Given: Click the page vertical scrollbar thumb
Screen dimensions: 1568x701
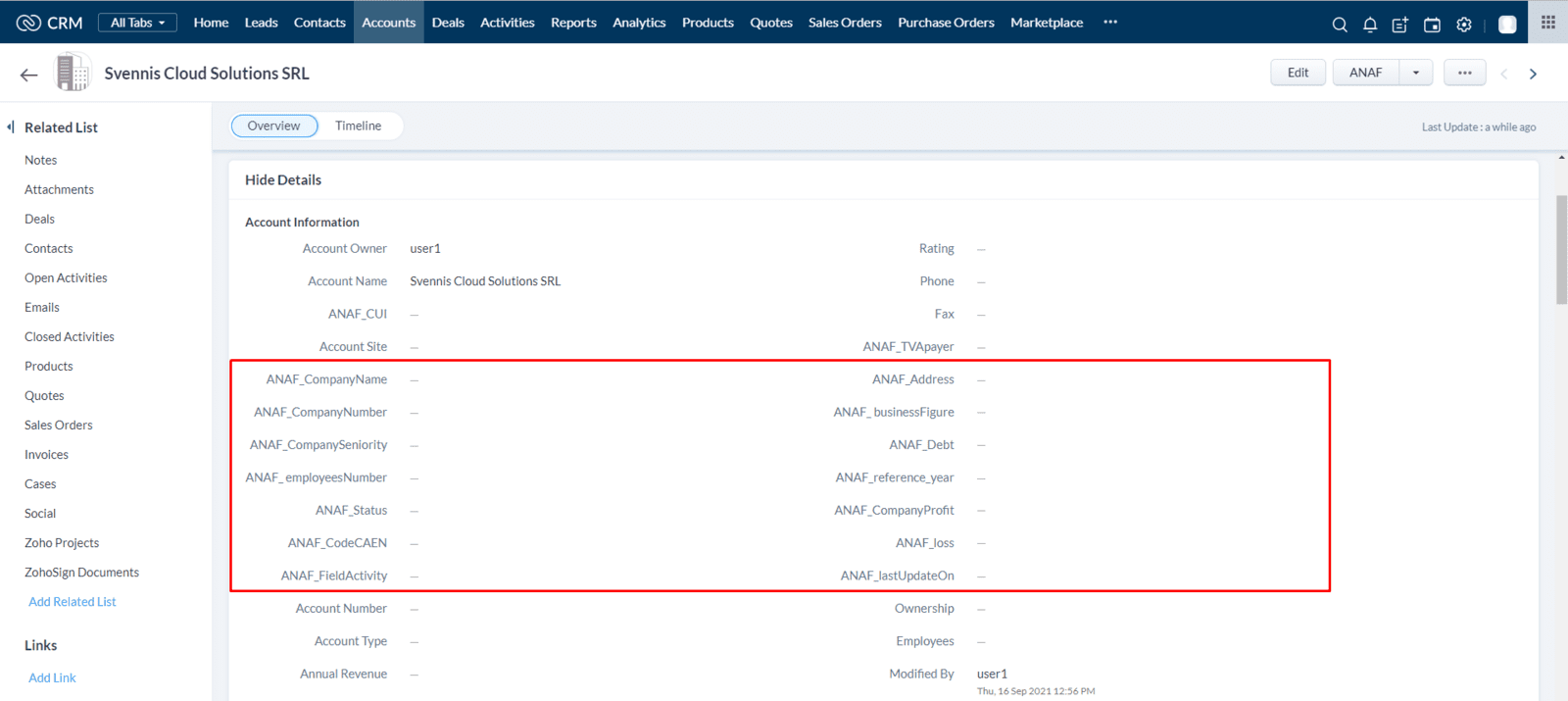Looking at the screenshot, I should pyautogui.click(x=1561, y=250).
